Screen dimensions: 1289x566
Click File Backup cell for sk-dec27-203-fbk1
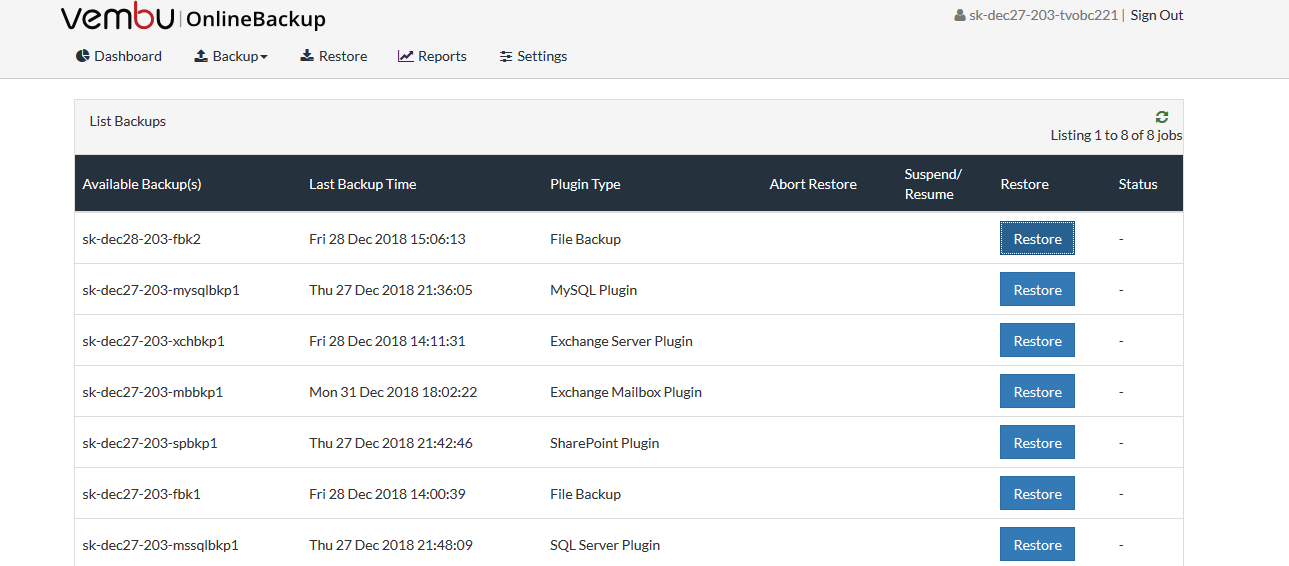click(585, 494)
